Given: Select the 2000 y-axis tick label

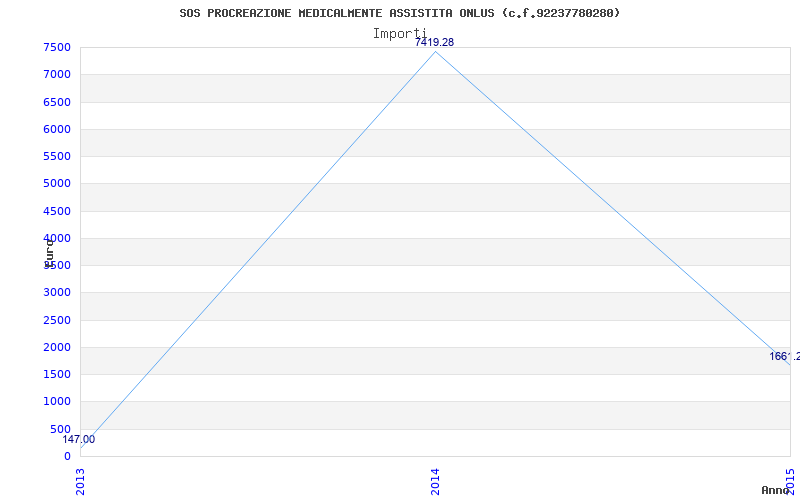Looking at the screenshot, I should [x=57, y=348].
